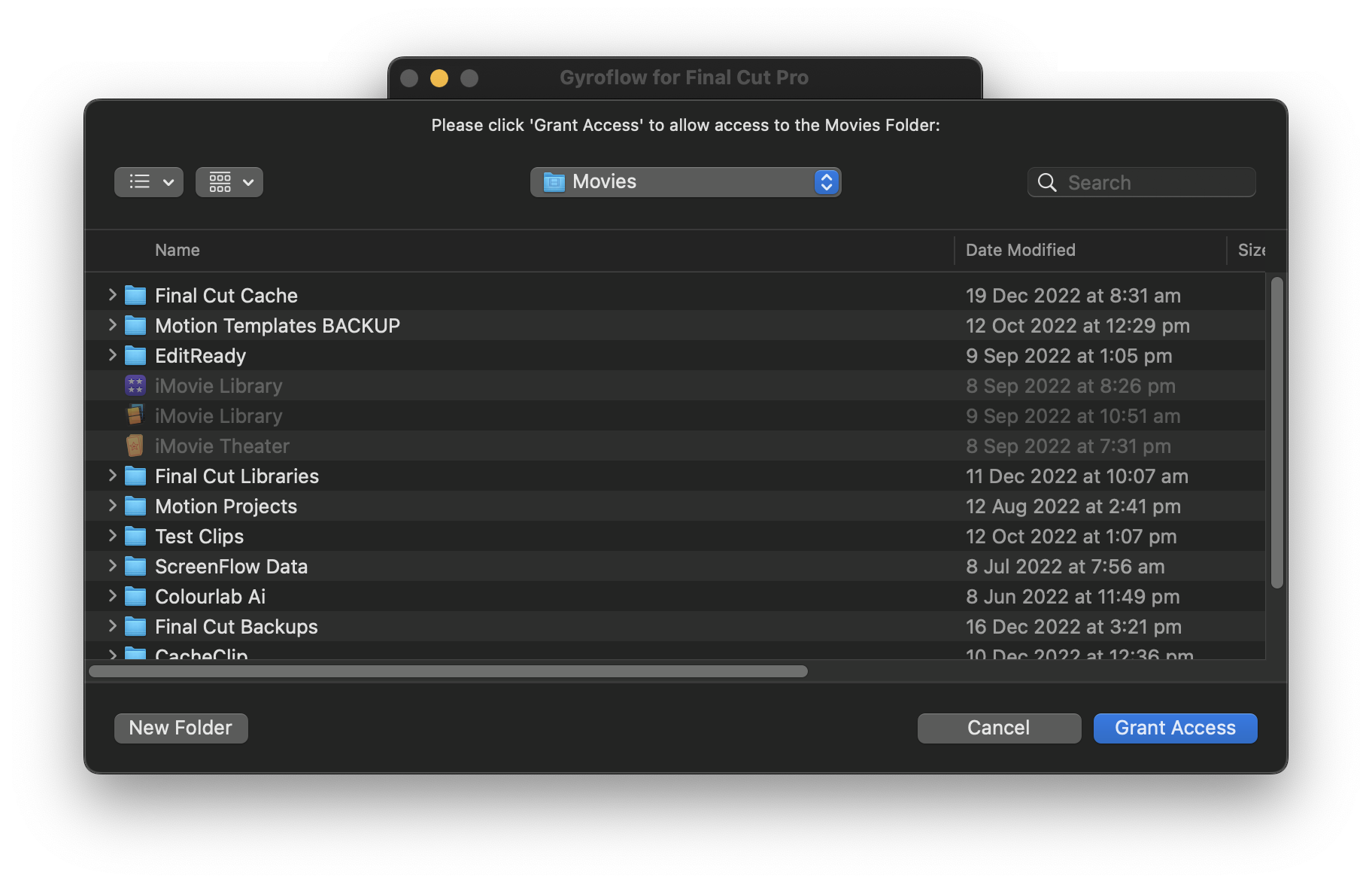Click the iMovie Library row dated 9 Sep 2022 at 10:51 am
This screenshot has height=885, width=1372.
point(675,415)
